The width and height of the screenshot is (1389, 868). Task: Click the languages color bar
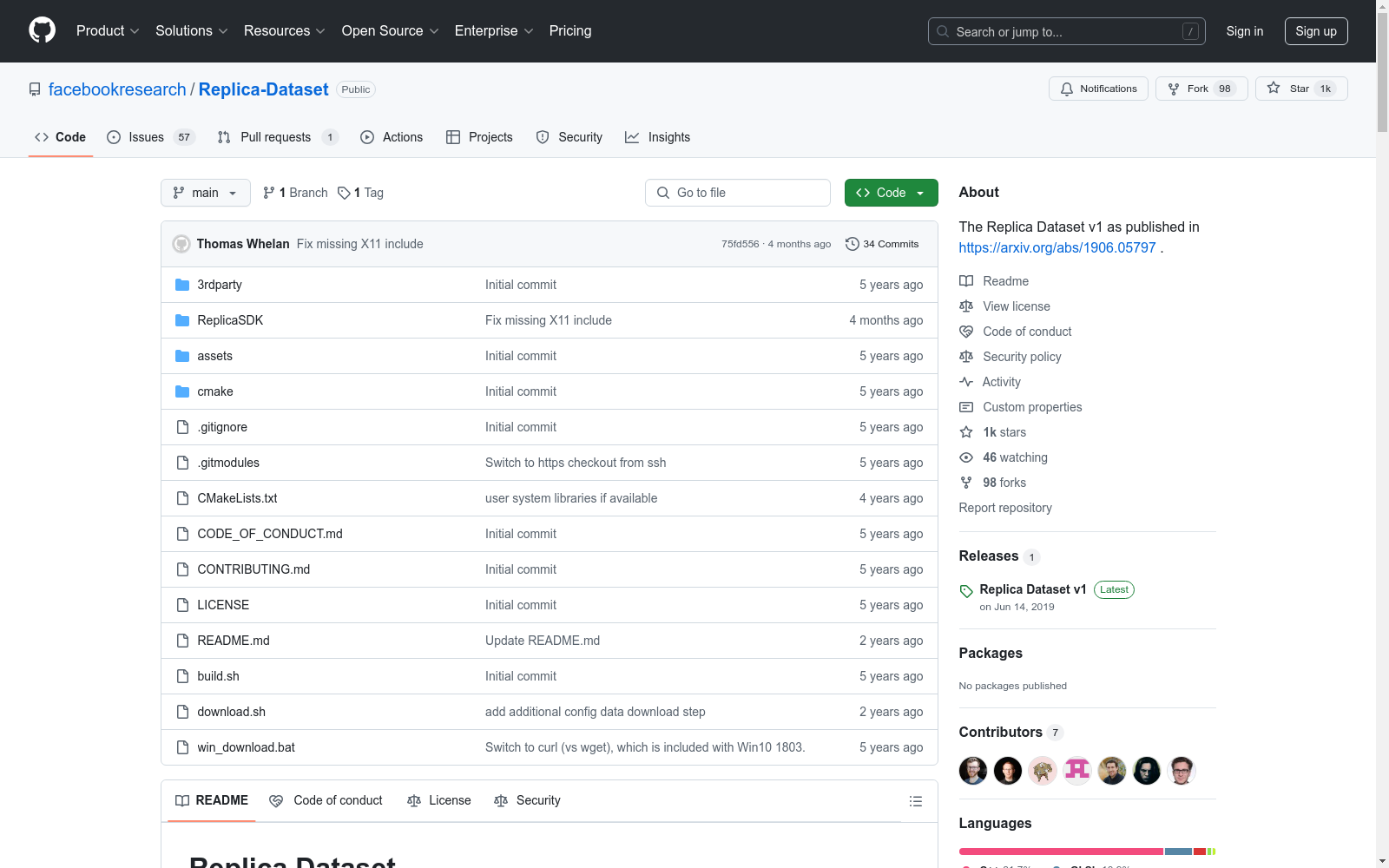click(1087, 852)
